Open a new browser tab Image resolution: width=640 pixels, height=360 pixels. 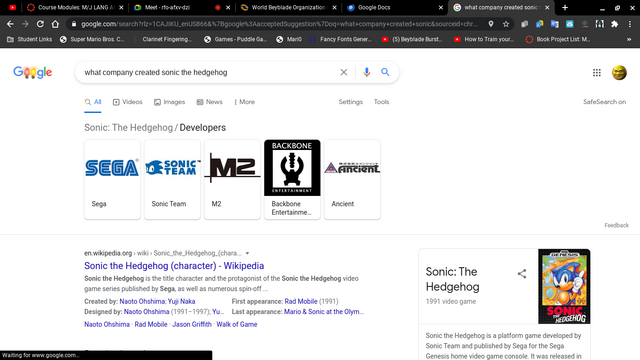coord(565,7)
